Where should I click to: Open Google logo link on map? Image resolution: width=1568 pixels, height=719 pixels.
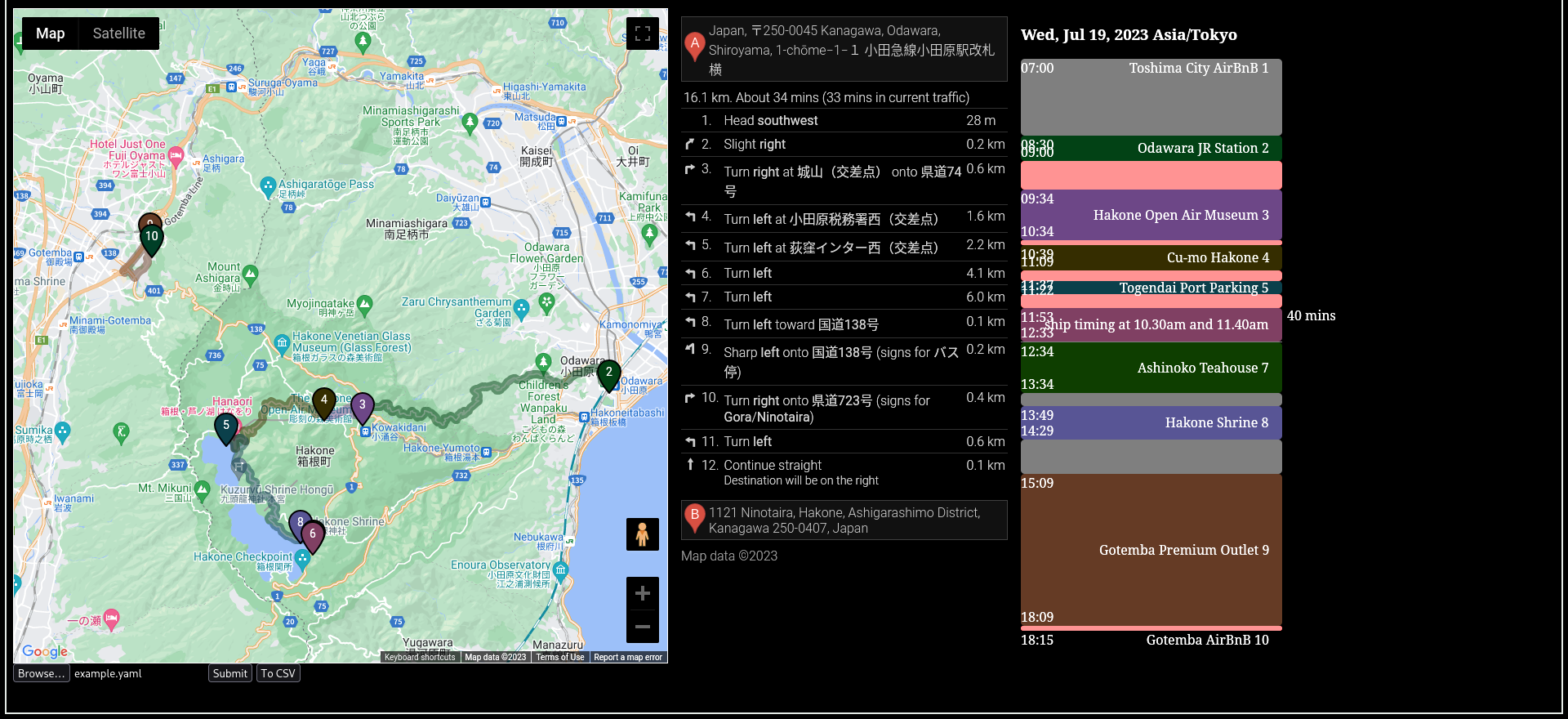pyautogui.click(x=45, y=651)
